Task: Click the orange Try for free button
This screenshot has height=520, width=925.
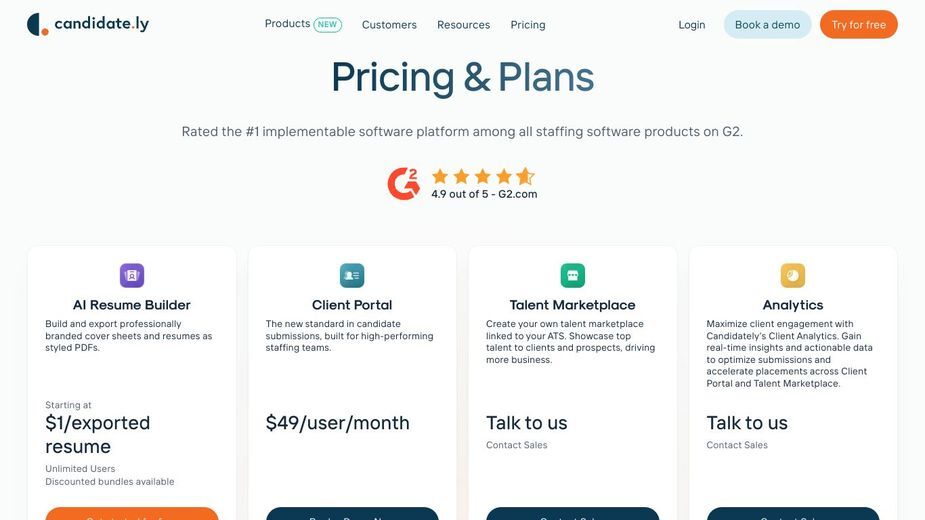Action: (859, 25)
